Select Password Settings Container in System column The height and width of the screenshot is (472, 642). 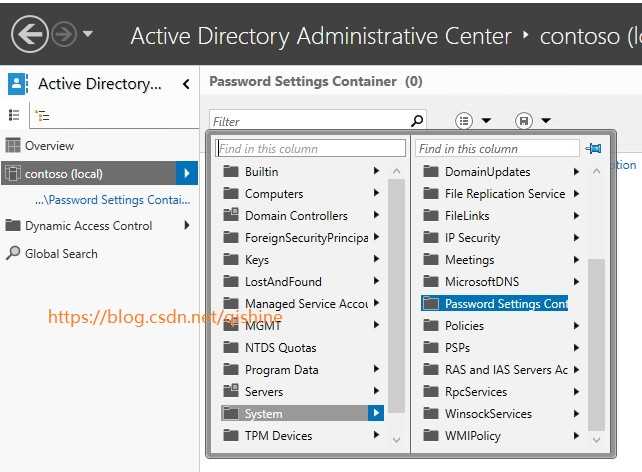[495, 303]
